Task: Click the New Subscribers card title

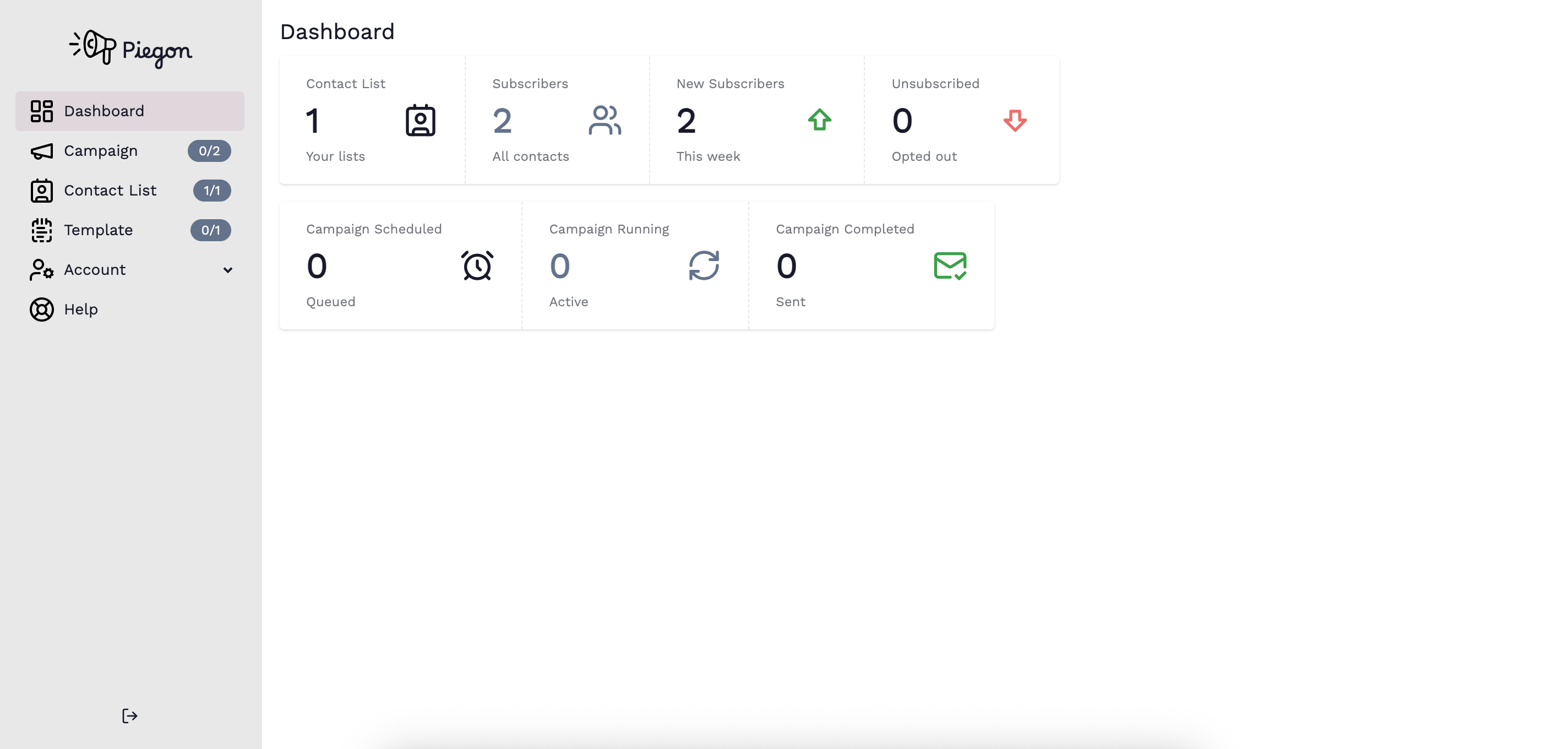Action: click(731, 84)
